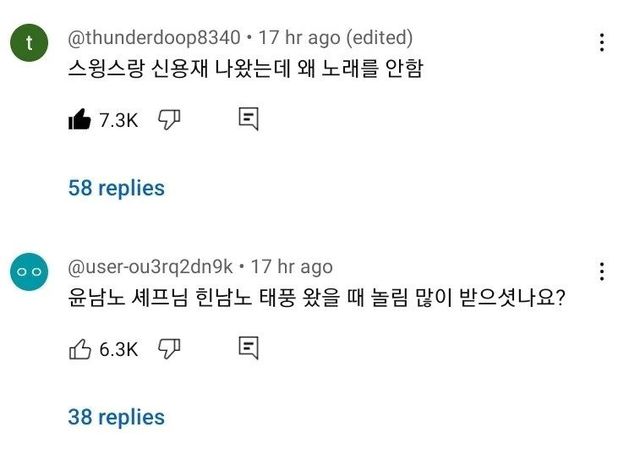This screenshot has height=455, width=640.
Task: Open @user-ou3rq2dn9k's channel via the username
Action: 150,267
